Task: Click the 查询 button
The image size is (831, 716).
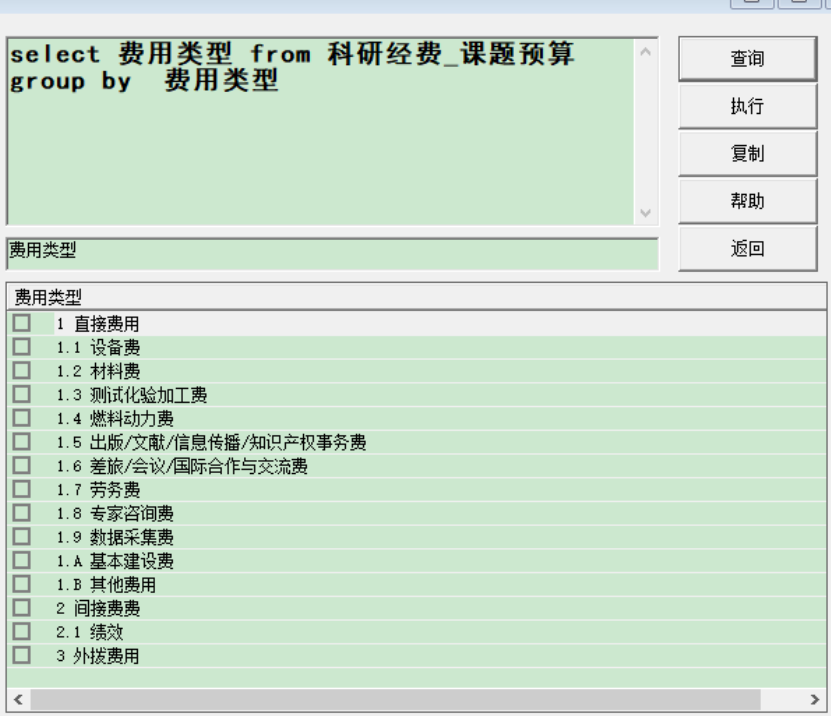Action: click(747, 58)
